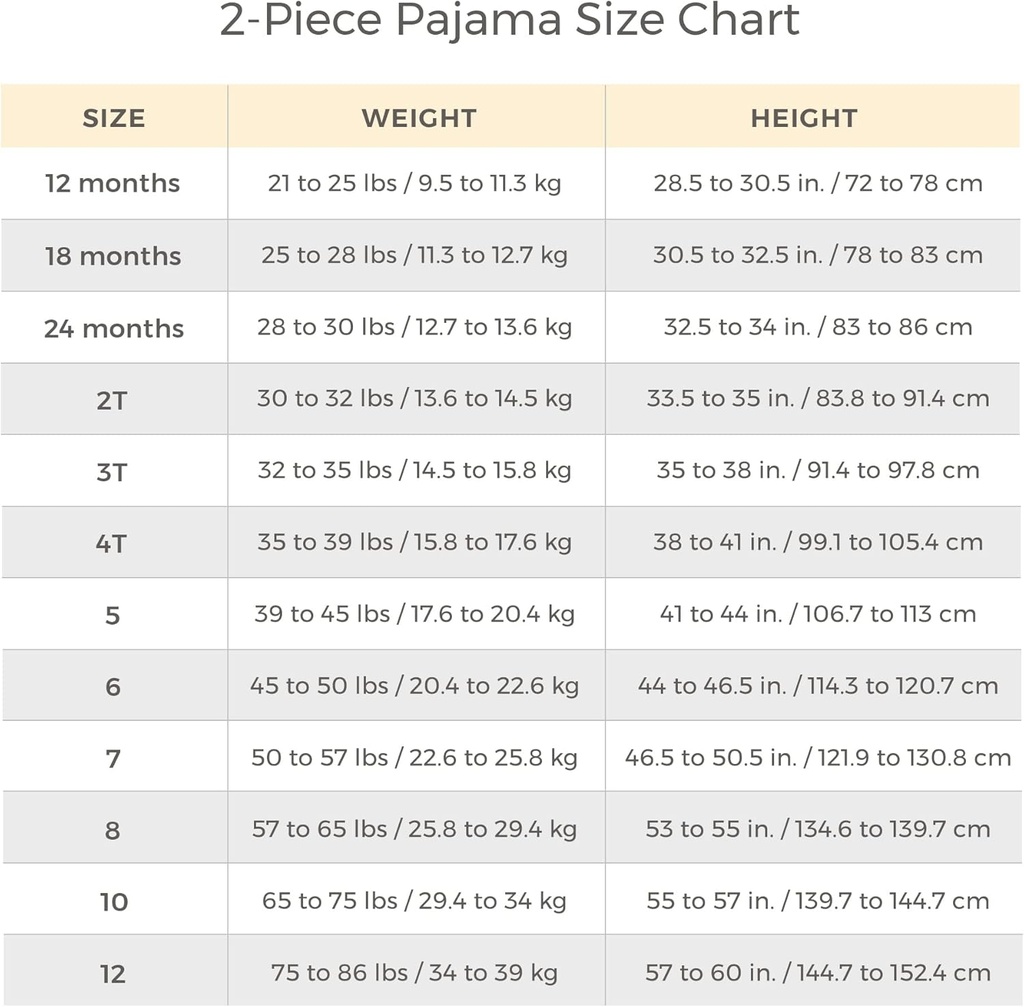
Task: Click the '46.5 to 50.5 in.' height cell
Action: (x=818, y=758)
